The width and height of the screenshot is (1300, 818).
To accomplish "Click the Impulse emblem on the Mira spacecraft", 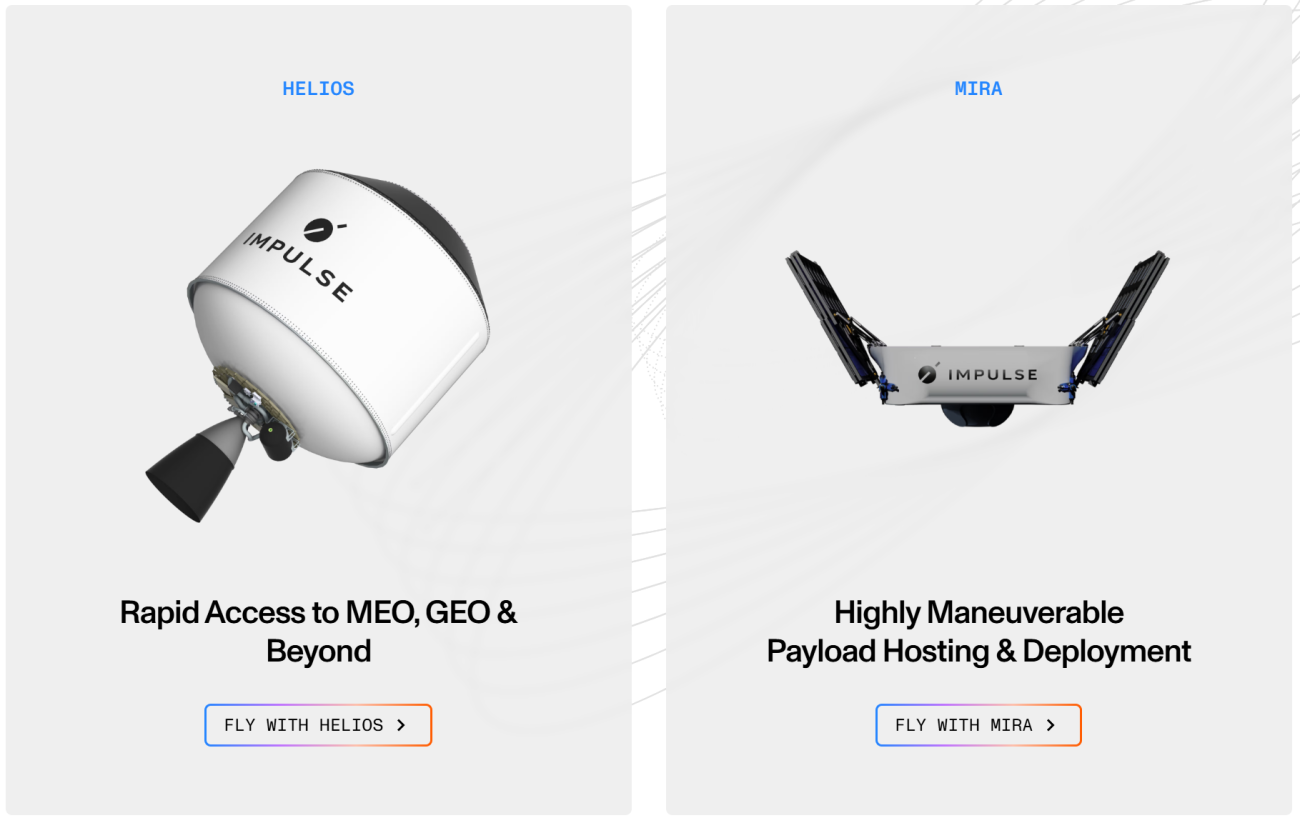I will [x=929, y=374].
